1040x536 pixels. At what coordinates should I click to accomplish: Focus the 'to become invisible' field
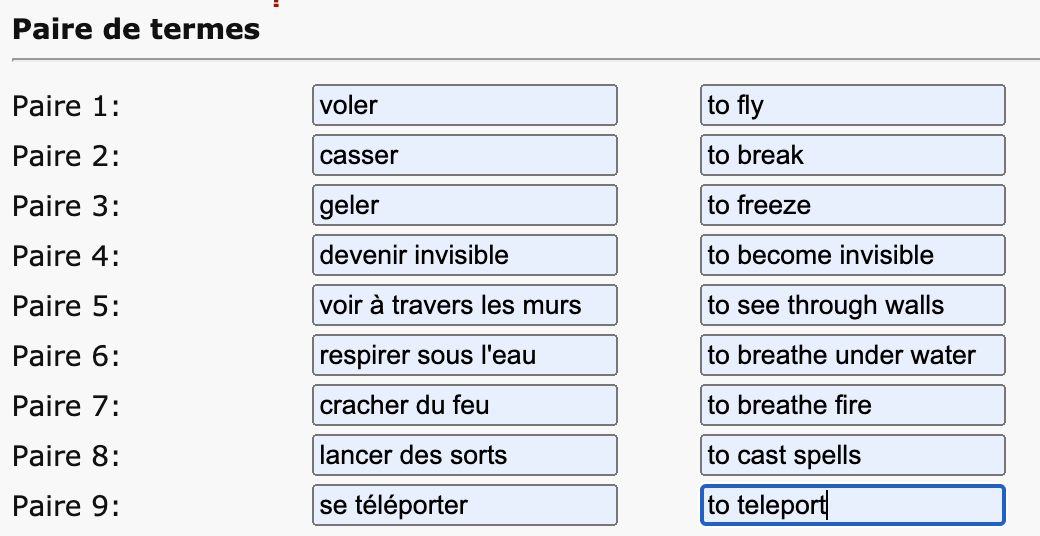(852, 255)
